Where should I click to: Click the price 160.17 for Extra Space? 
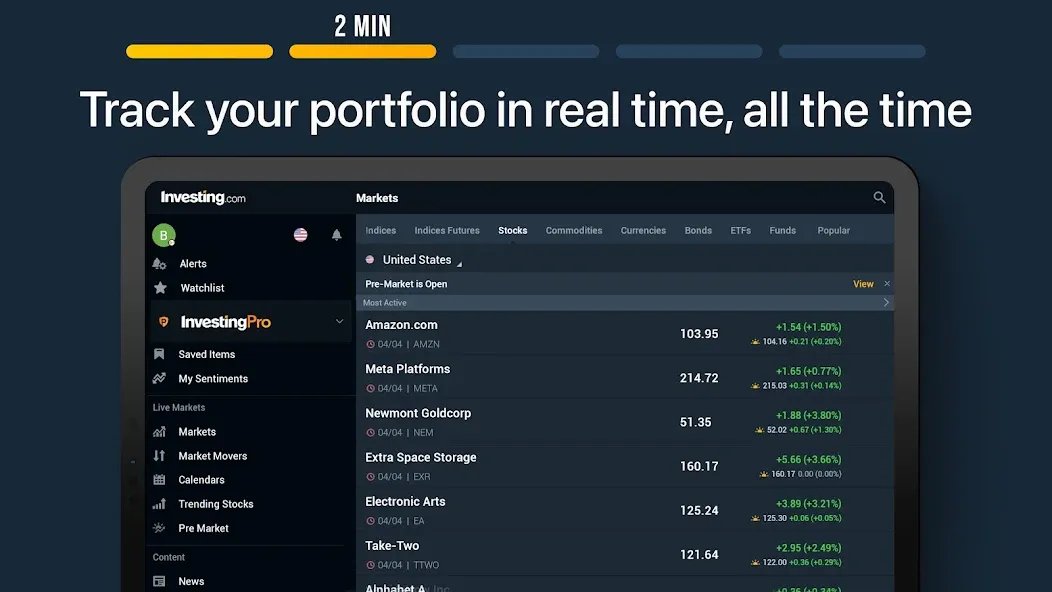tap(698, 466)
